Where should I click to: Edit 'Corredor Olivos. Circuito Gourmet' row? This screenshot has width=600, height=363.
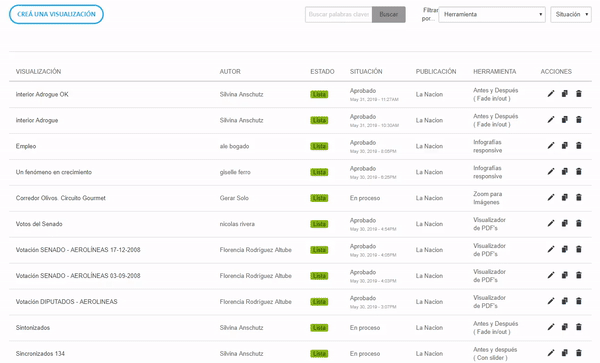(551, 198)
